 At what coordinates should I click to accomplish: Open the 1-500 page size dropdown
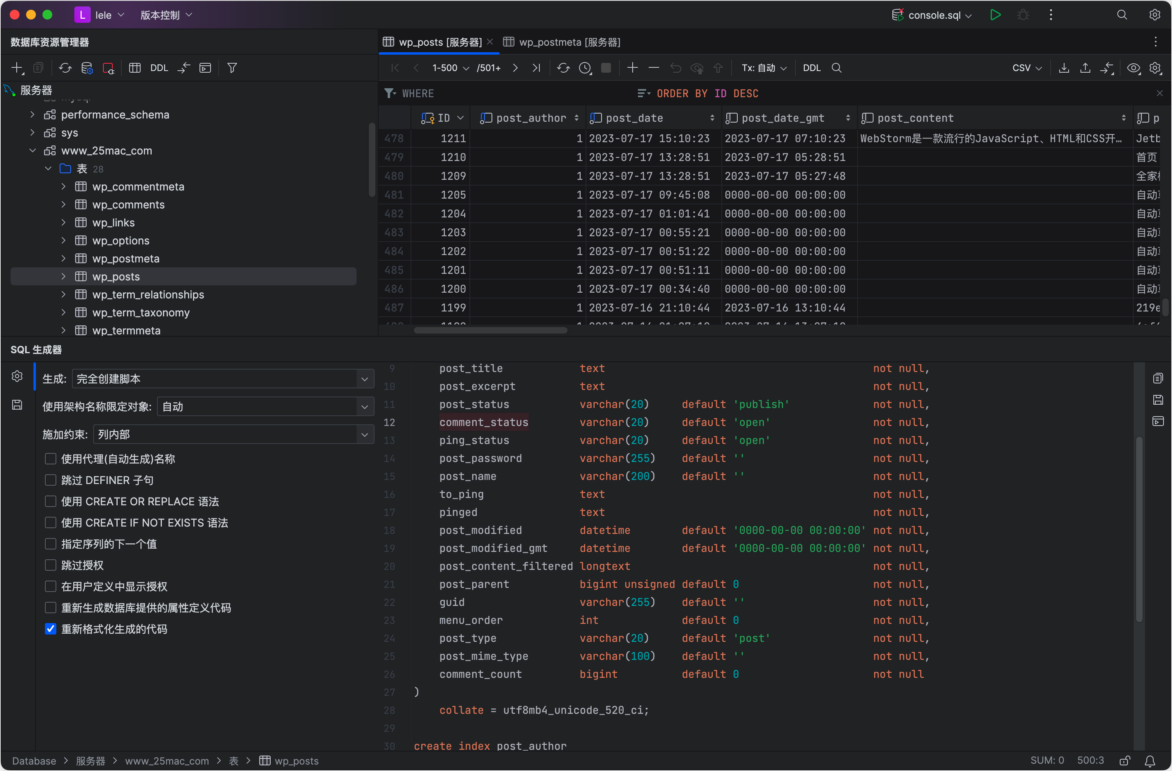tap(450, 68)
